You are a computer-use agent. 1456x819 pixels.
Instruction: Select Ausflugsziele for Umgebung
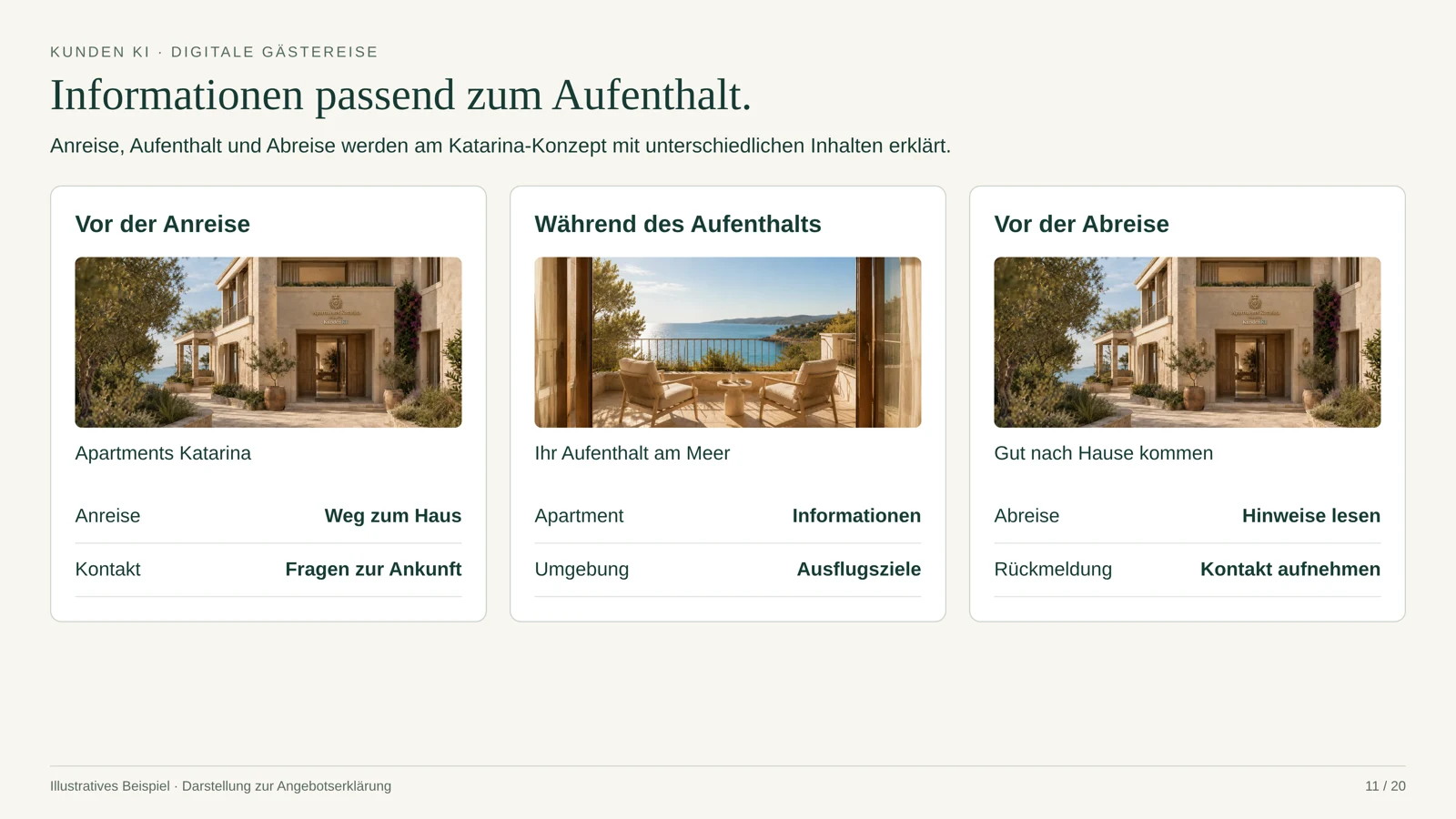click(x=859, y=570)
